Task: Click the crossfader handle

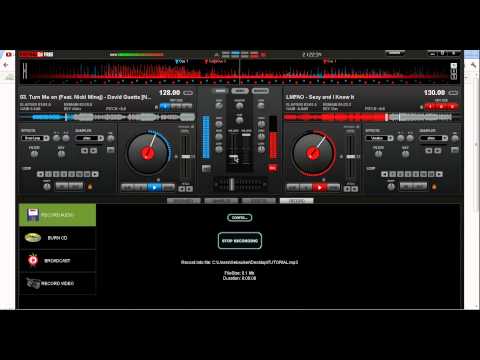Action: (x=232, y=184)
